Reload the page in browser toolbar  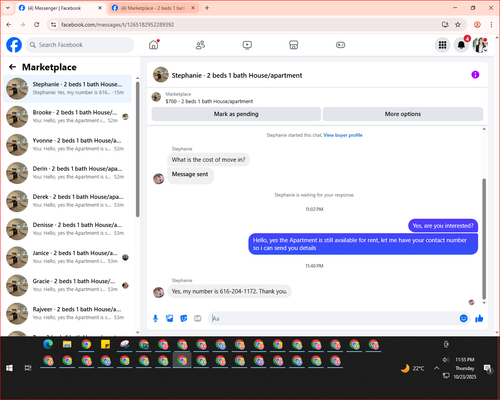(37, 24)
